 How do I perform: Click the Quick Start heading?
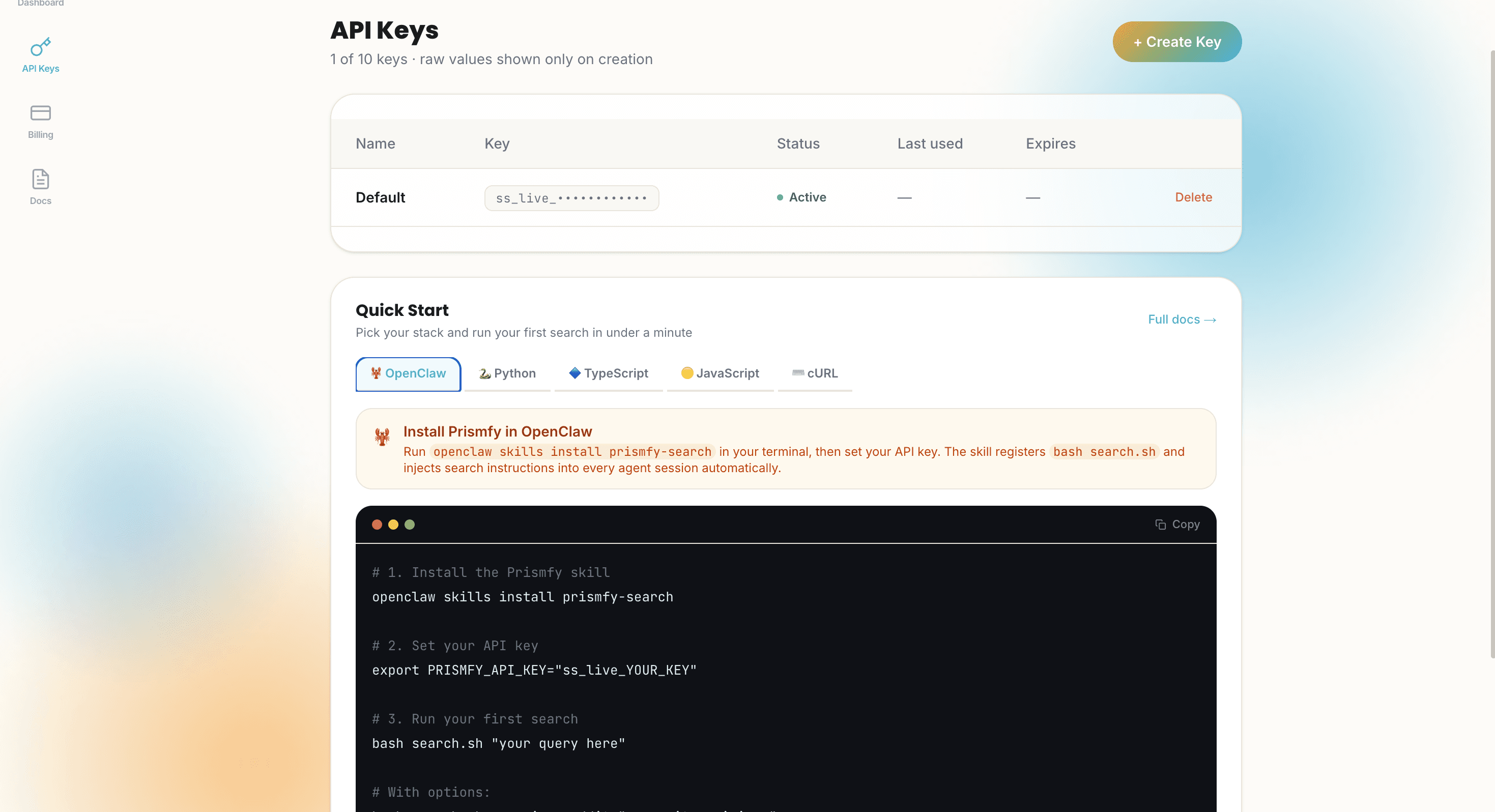click(x=401, y=310)
